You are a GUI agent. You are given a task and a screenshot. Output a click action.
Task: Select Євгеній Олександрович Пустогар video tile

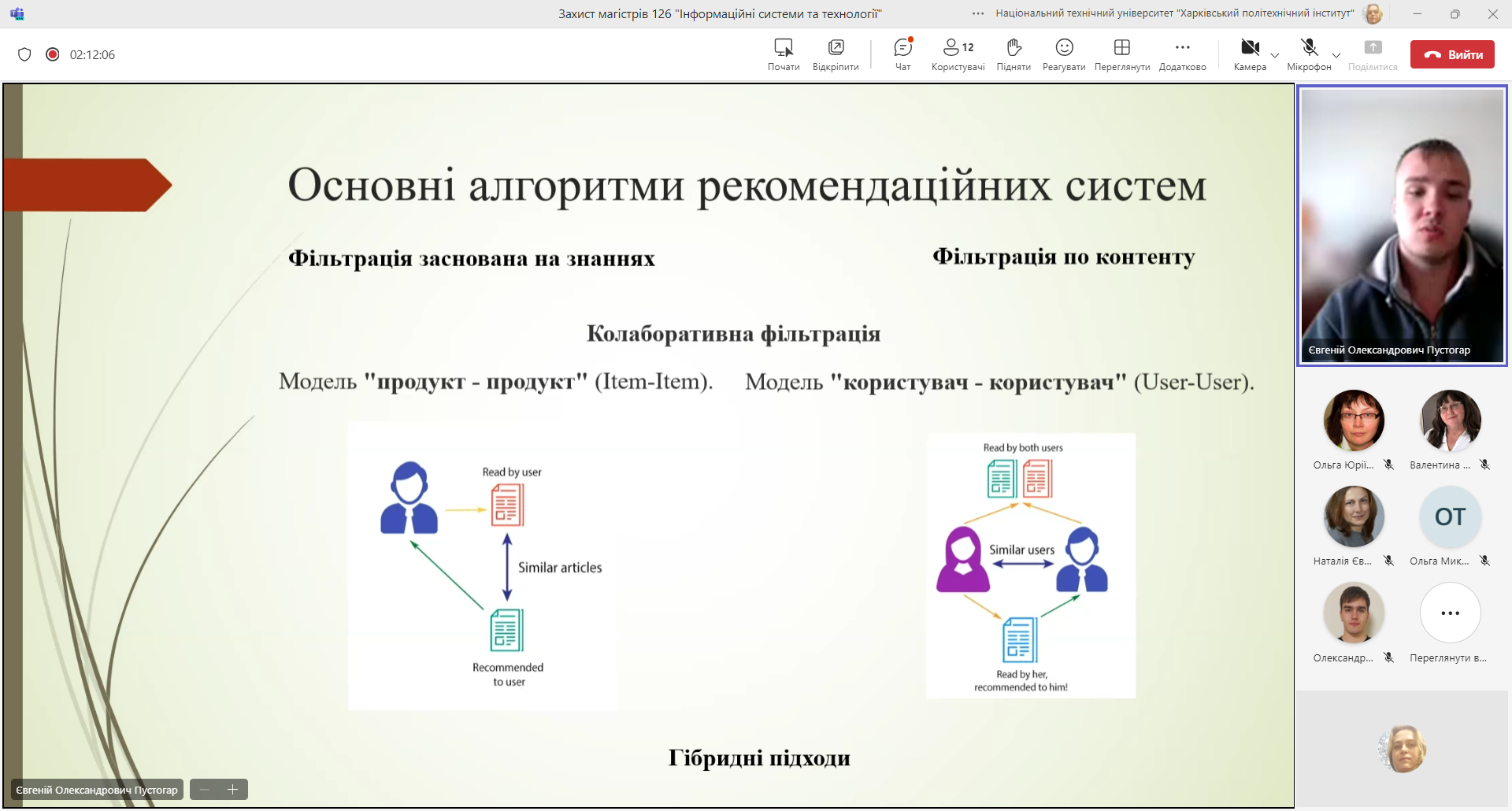coord(1402,225)
